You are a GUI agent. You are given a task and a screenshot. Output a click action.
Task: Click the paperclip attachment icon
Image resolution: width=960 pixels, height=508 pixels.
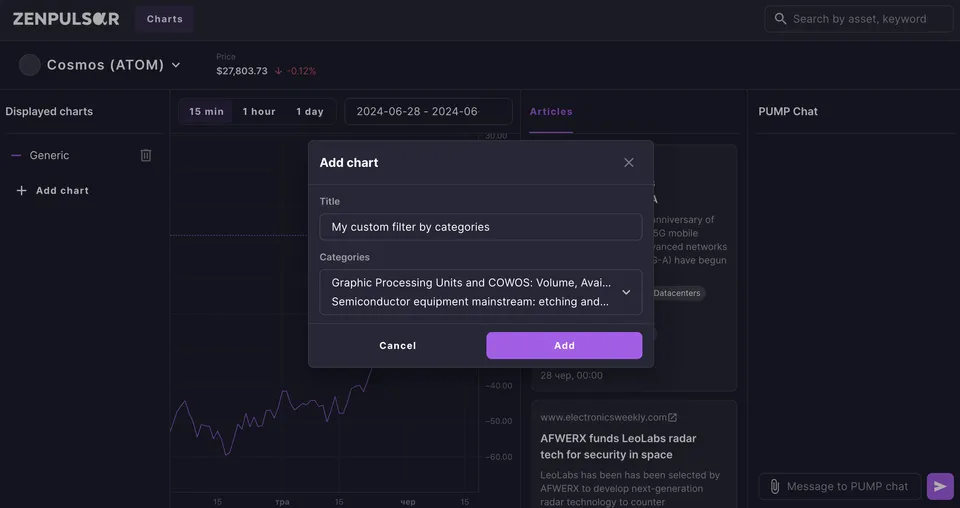pos(774,487)
